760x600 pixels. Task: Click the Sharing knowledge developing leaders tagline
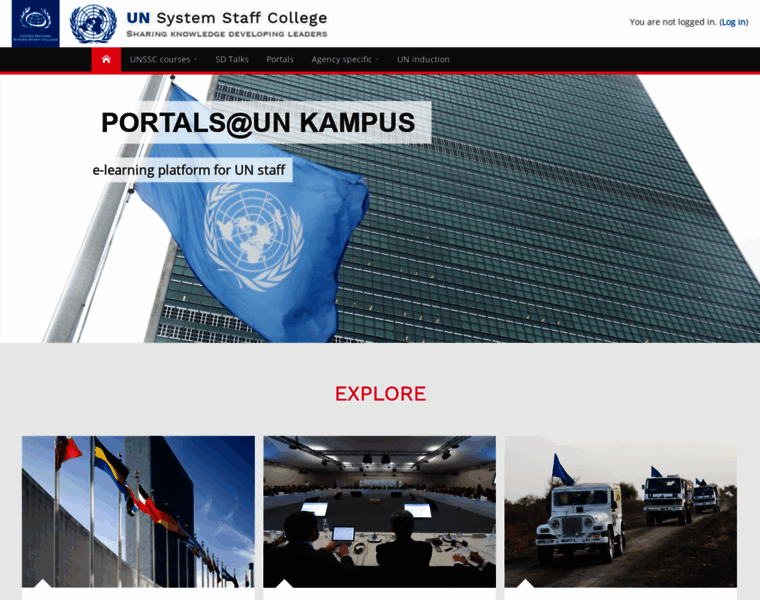tap(227, 34)
